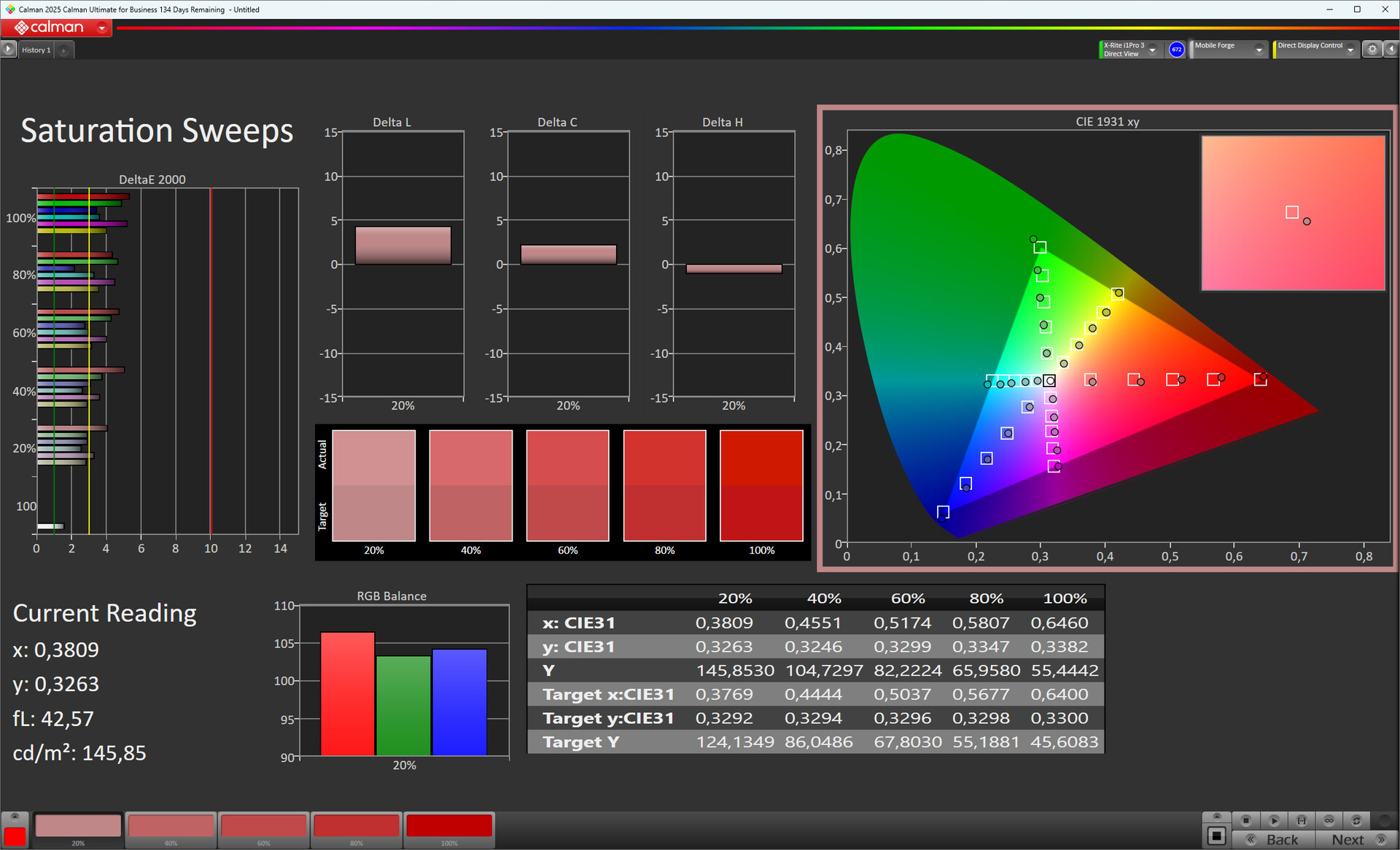Viewport: 1400px width, 850px height.
Task: Collapse side panel with left arrow icon
Action: 1391,49
